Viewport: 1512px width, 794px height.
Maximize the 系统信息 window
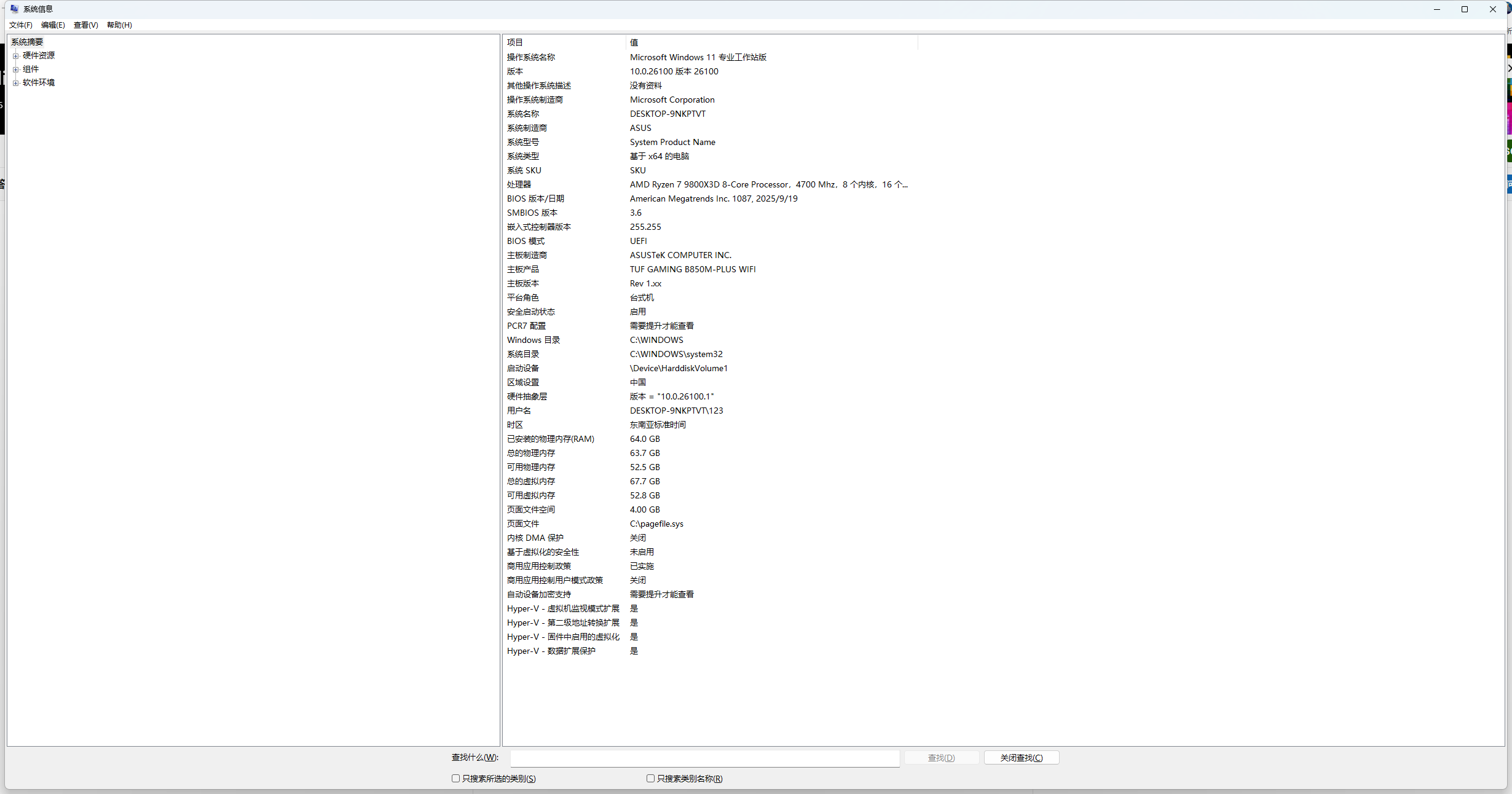point(1465,9)
